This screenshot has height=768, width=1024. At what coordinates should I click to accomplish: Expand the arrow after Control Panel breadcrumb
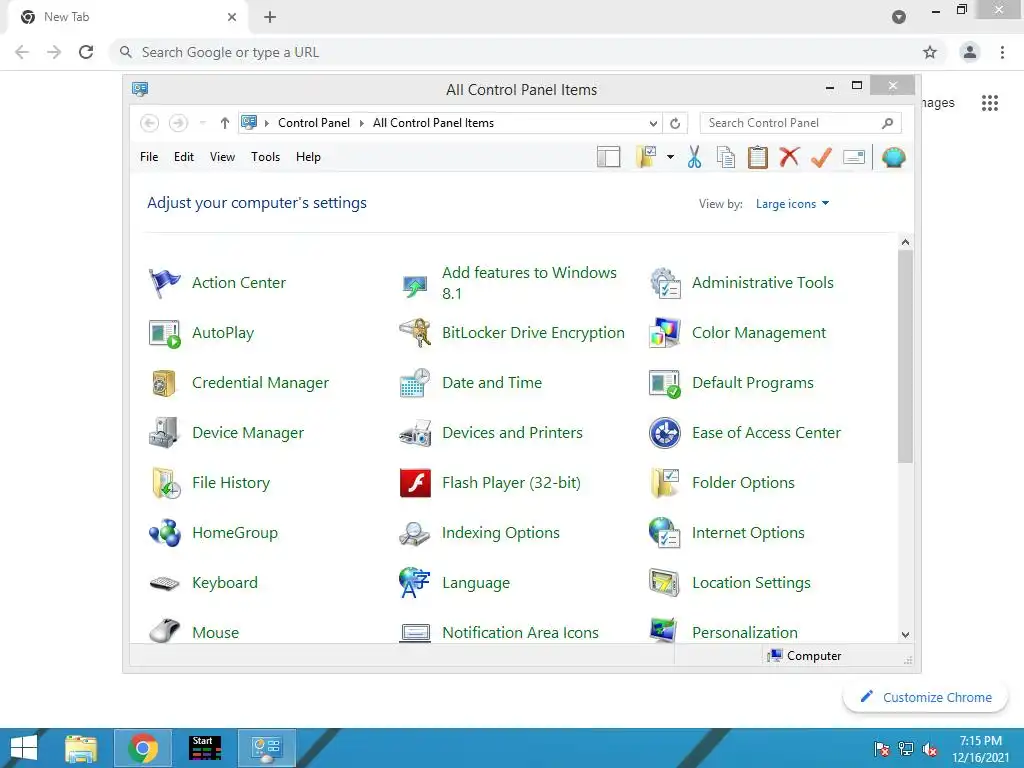(362, 123)
